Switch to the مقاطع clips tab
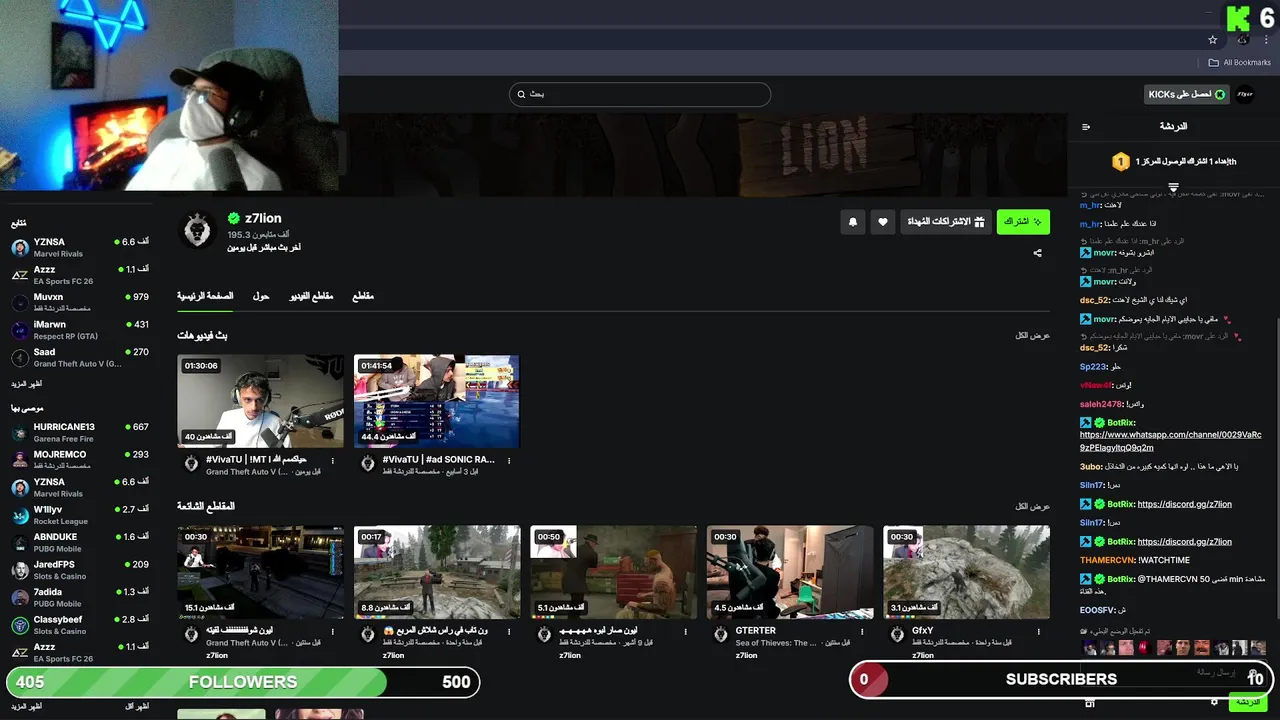Viewport: 1280px width, 720px height. pyautogui.click(x=363, y=296)
